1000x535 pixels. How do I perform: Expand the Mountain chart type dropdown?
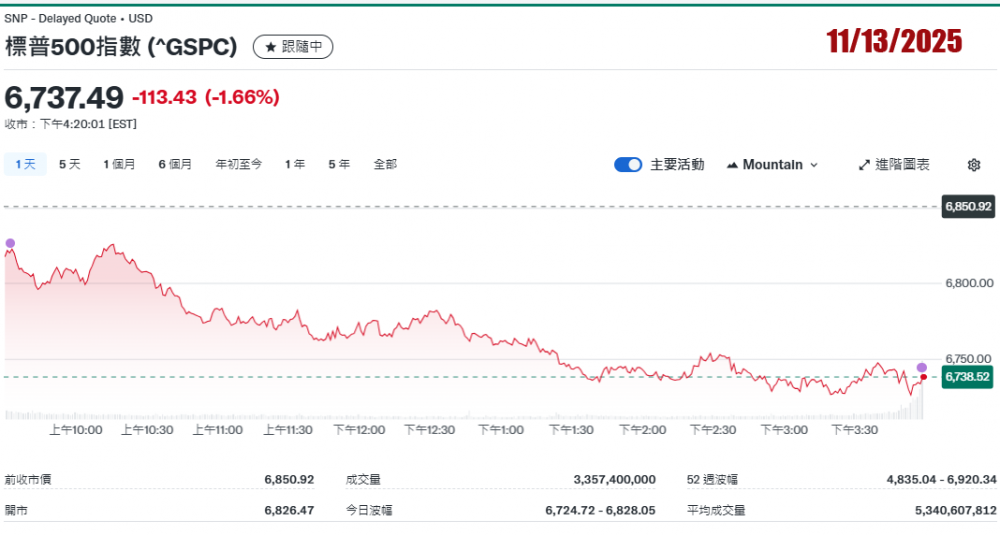(x=772, y=165)
